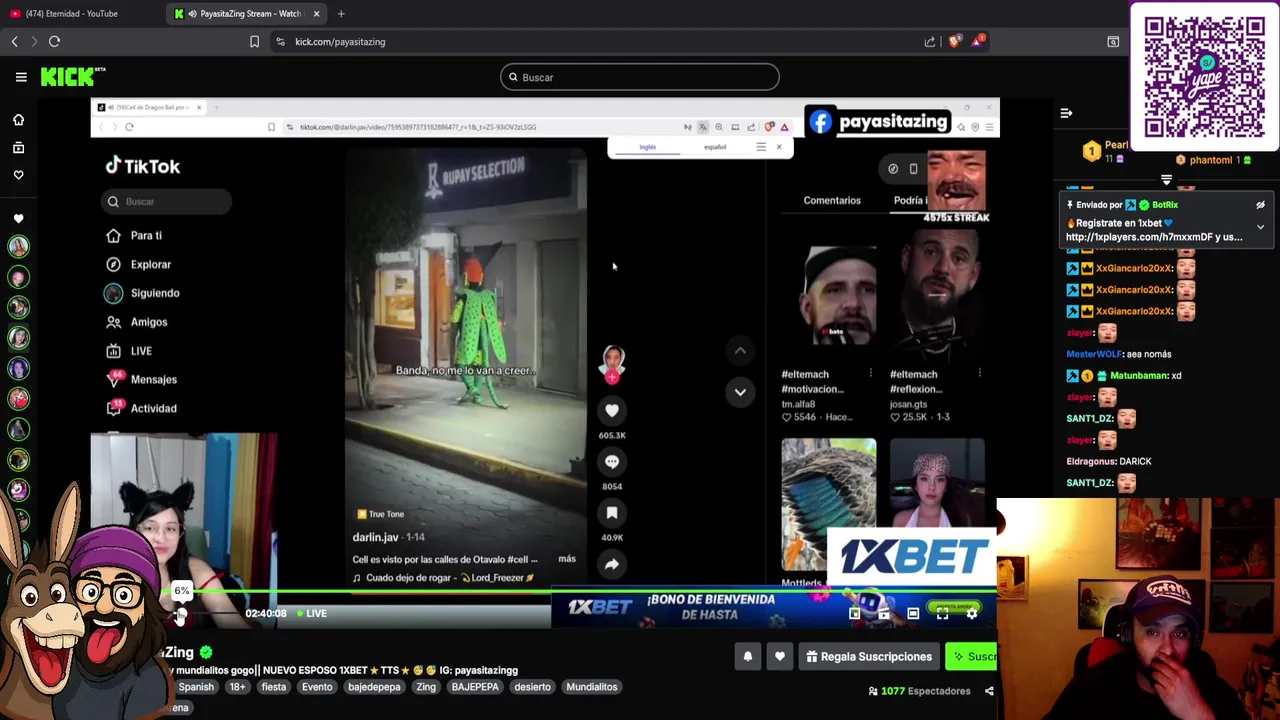
Task: Click the Kick logo
Action: (73, 77)
